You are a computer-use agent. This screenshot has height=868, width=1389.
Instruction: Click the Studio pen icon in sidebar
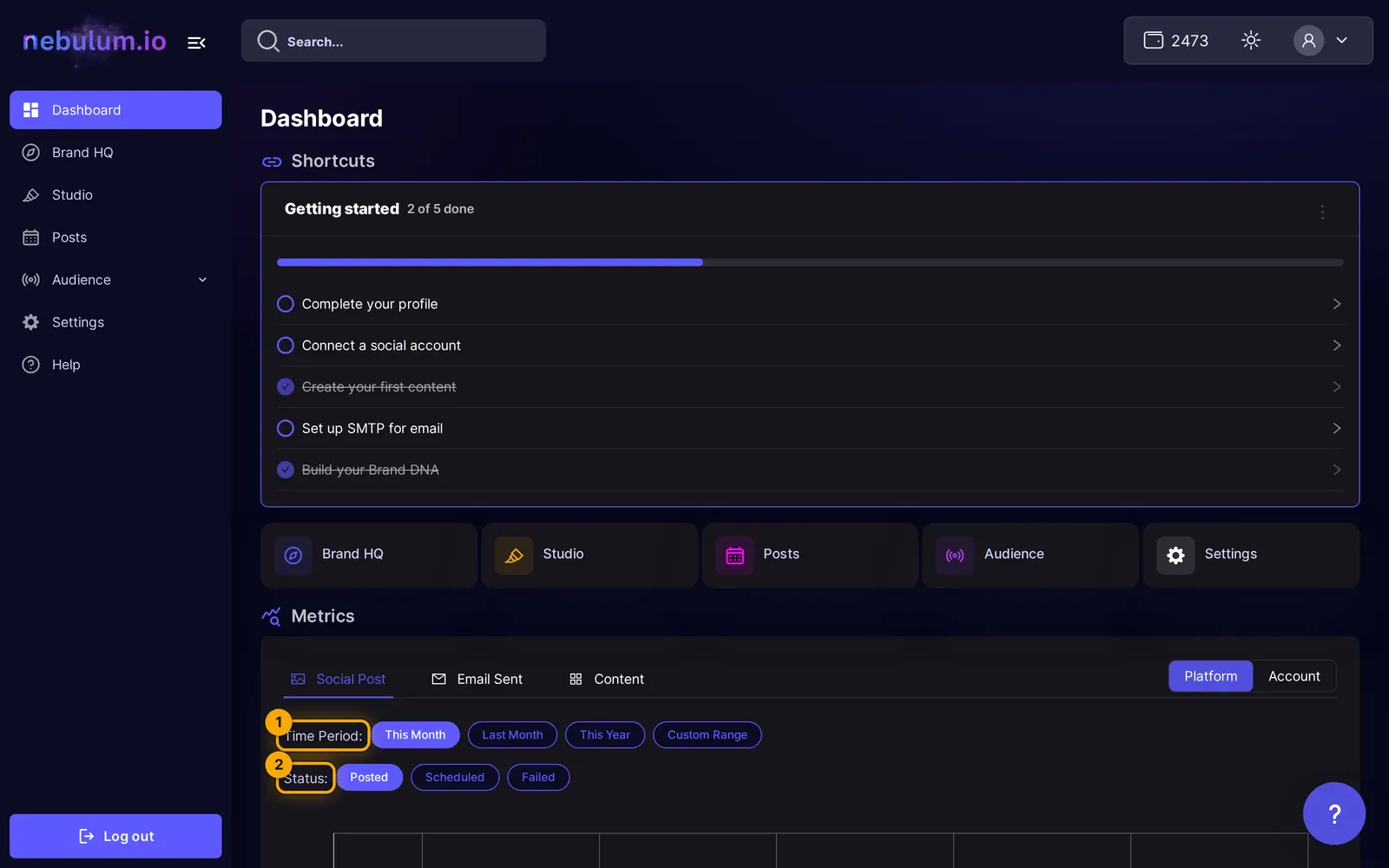coord(31,195)
